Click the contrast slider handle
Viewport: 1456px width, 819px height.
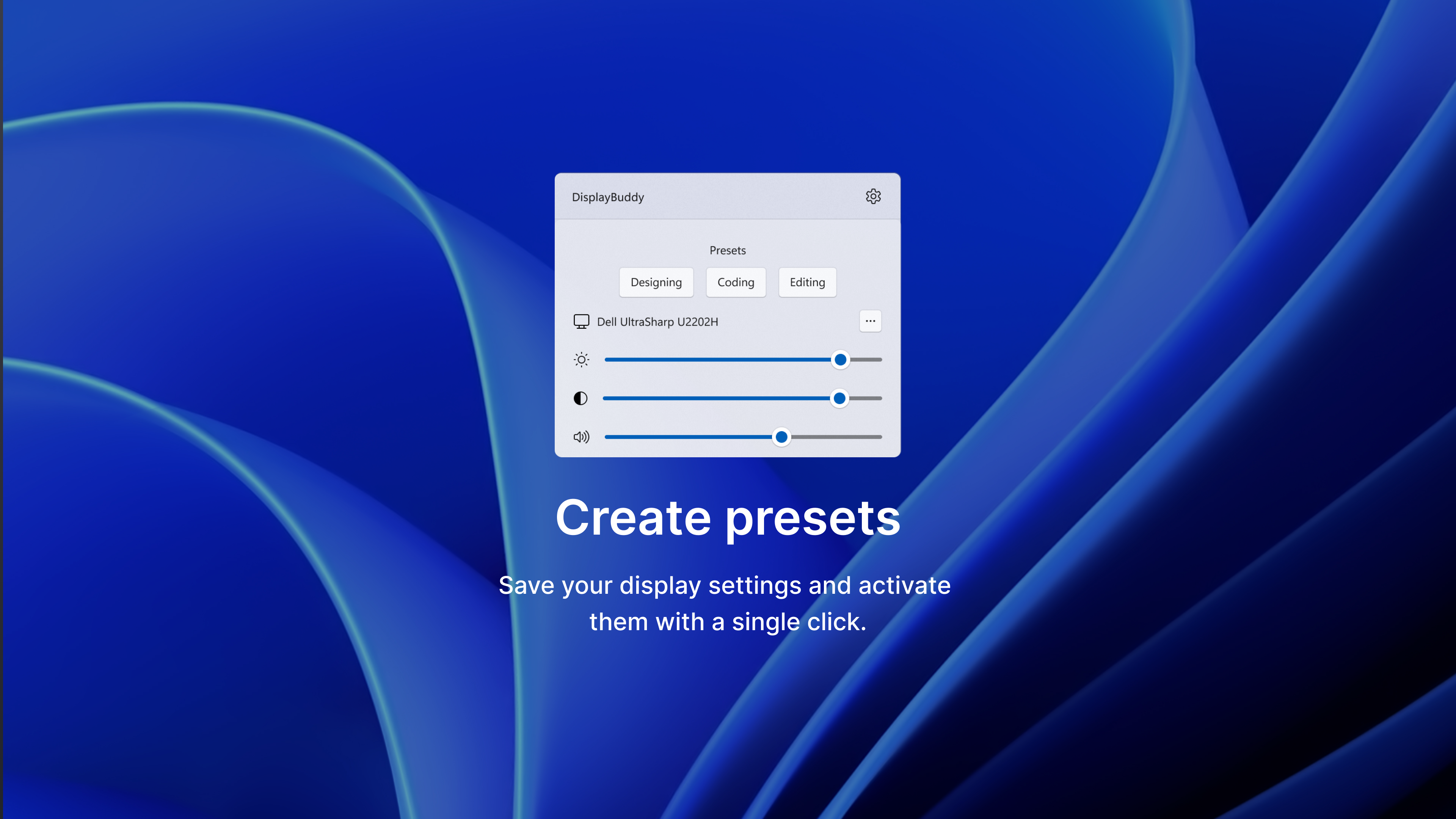coord(840,398)
